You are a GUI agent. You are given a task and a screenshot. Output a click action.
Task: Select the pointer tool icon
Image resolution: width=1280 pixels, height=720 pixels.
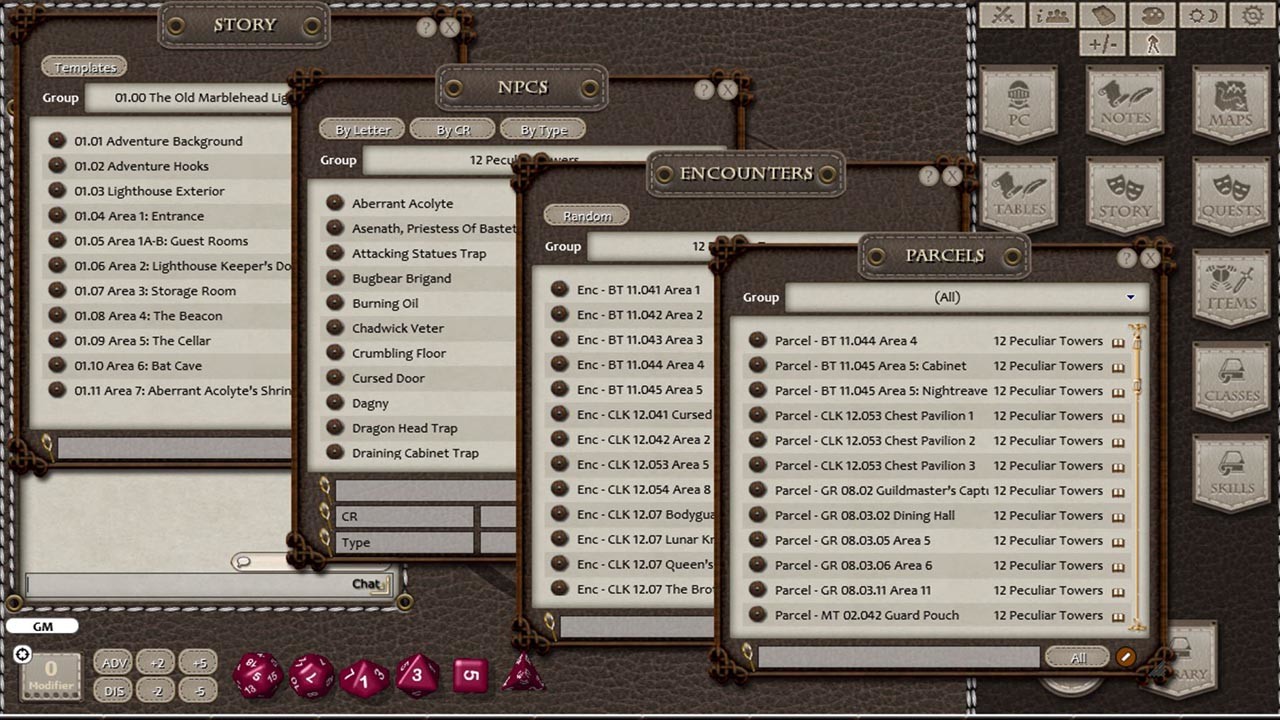(1152, 41)
